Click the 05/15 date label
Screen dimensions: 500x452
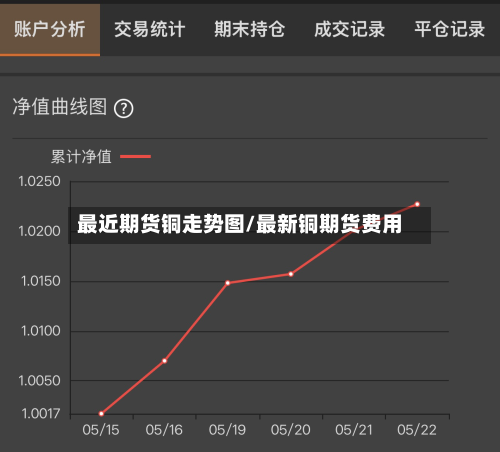[101, 430]
